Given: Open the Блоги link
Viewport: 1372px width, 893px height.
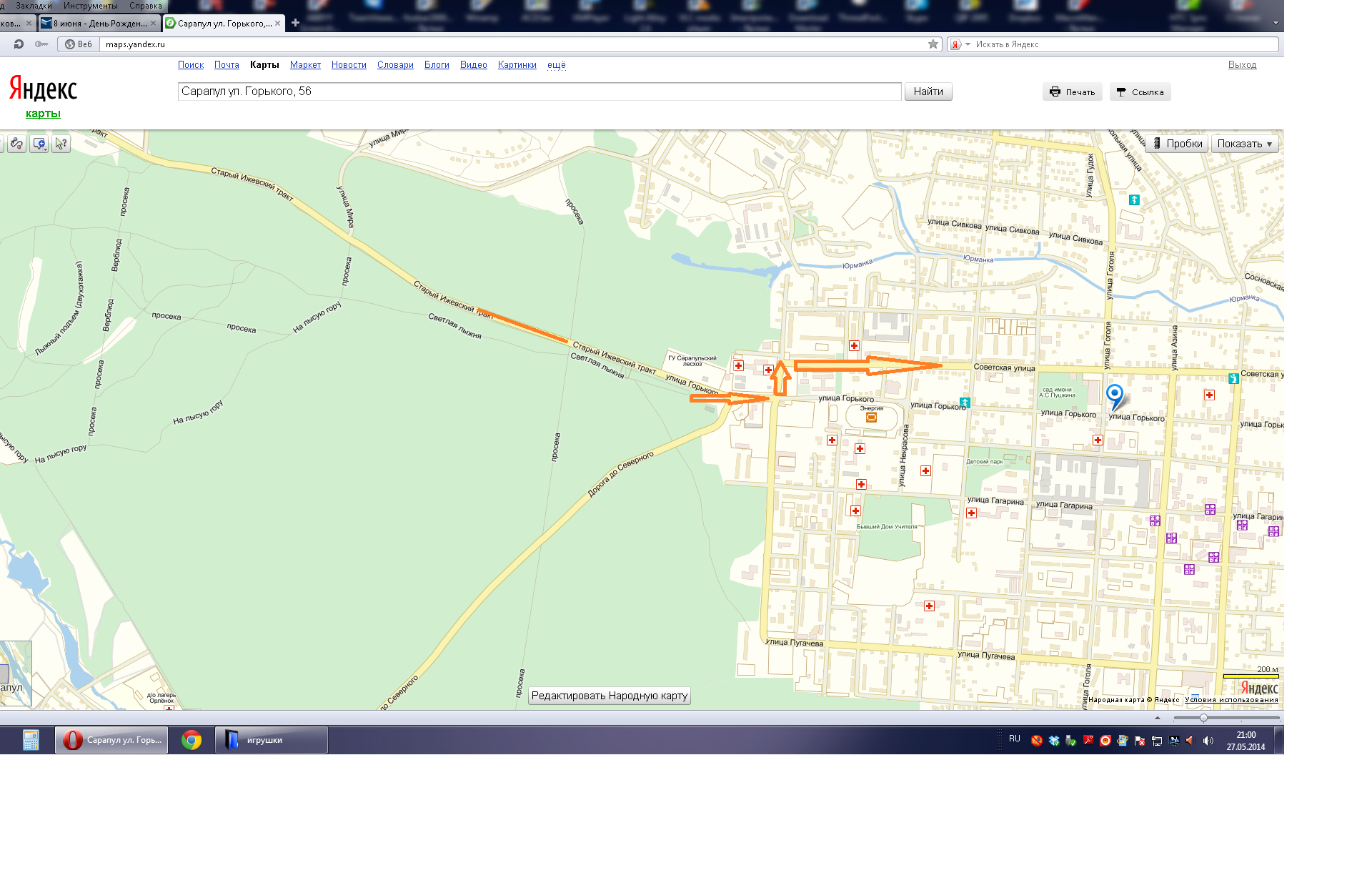Looking at the screenshot, I should coord(437,65).
